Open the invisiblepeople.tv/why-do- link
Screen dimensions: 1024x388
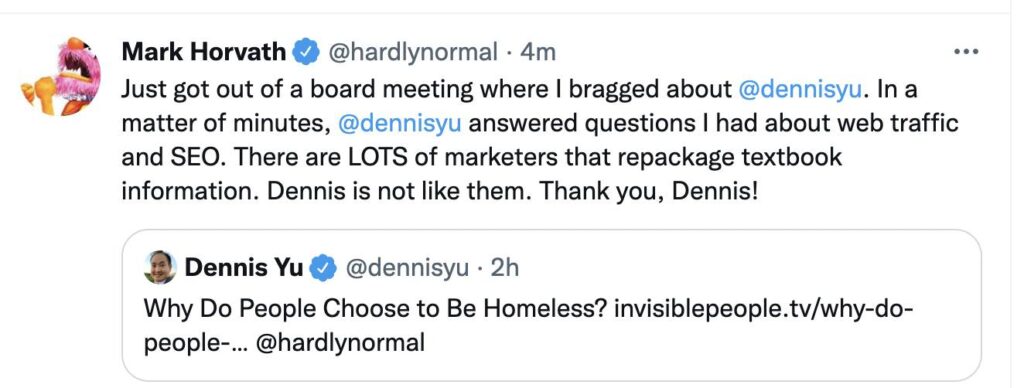pyautogui.click(x=762, y=308)
